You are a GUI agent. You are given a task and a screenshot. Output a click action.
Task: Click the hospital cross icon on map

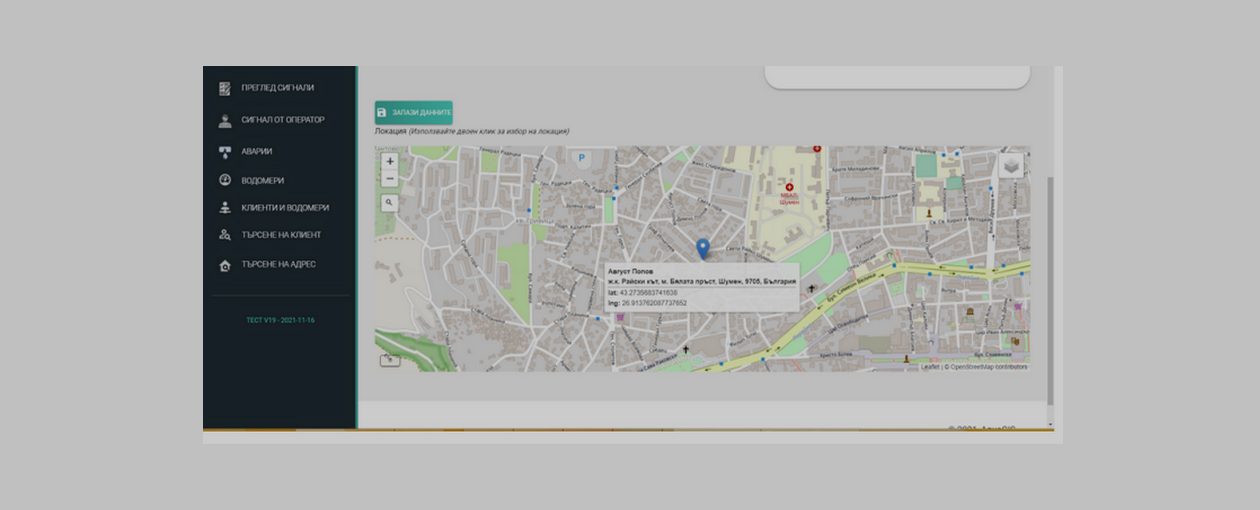point(789,187)
